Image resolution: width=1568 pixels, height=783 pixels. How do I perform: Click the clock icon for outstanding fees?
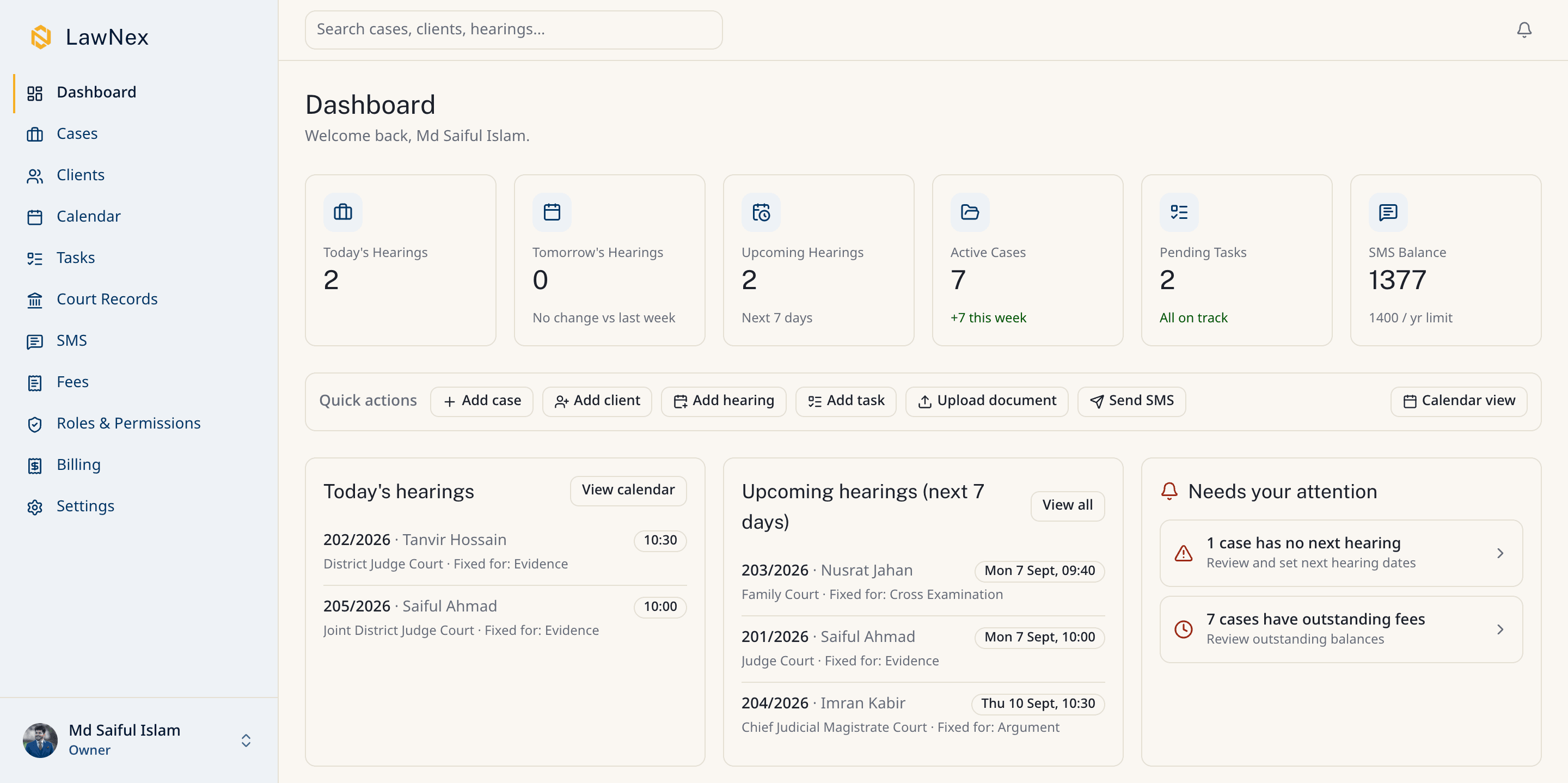pos(1183,629)
